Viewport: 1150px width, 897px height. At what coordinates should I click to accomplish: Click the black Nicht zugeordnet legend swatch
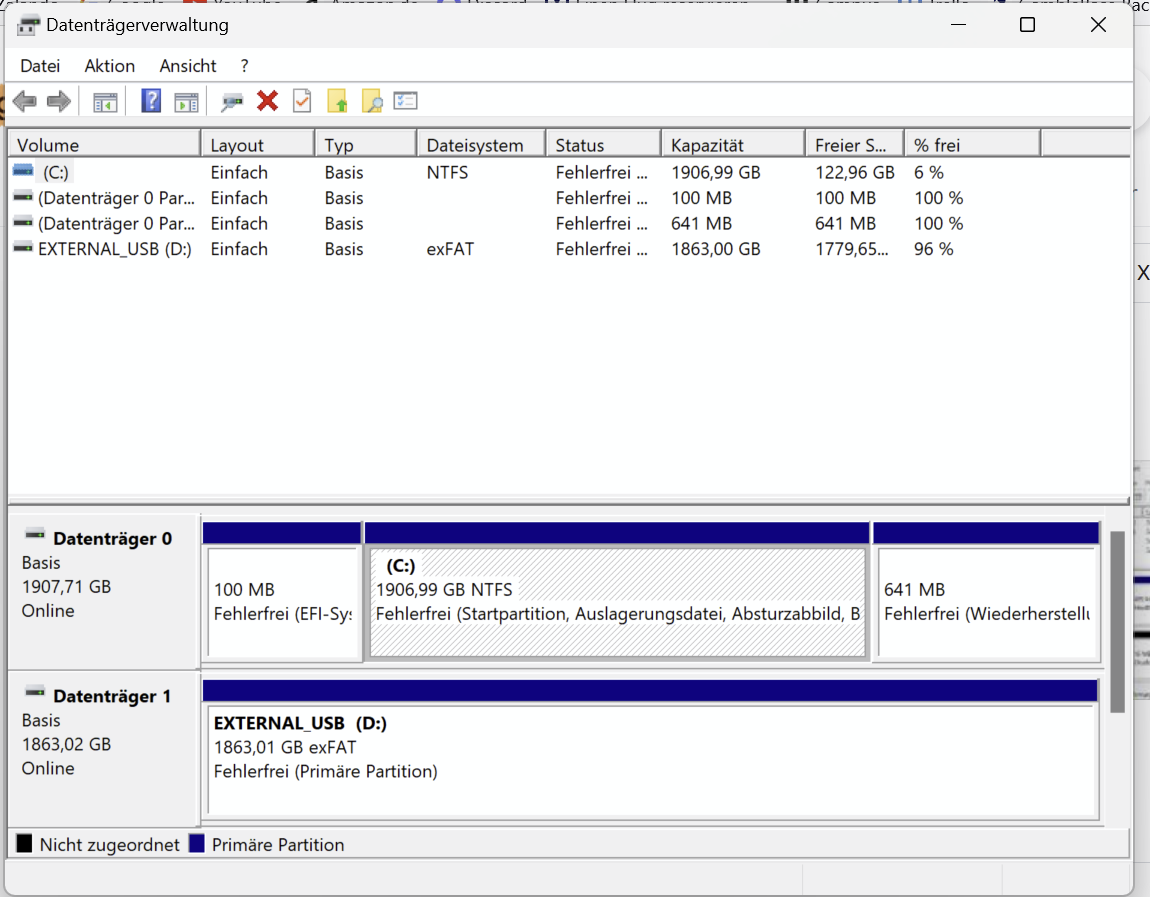click(24, 843)
